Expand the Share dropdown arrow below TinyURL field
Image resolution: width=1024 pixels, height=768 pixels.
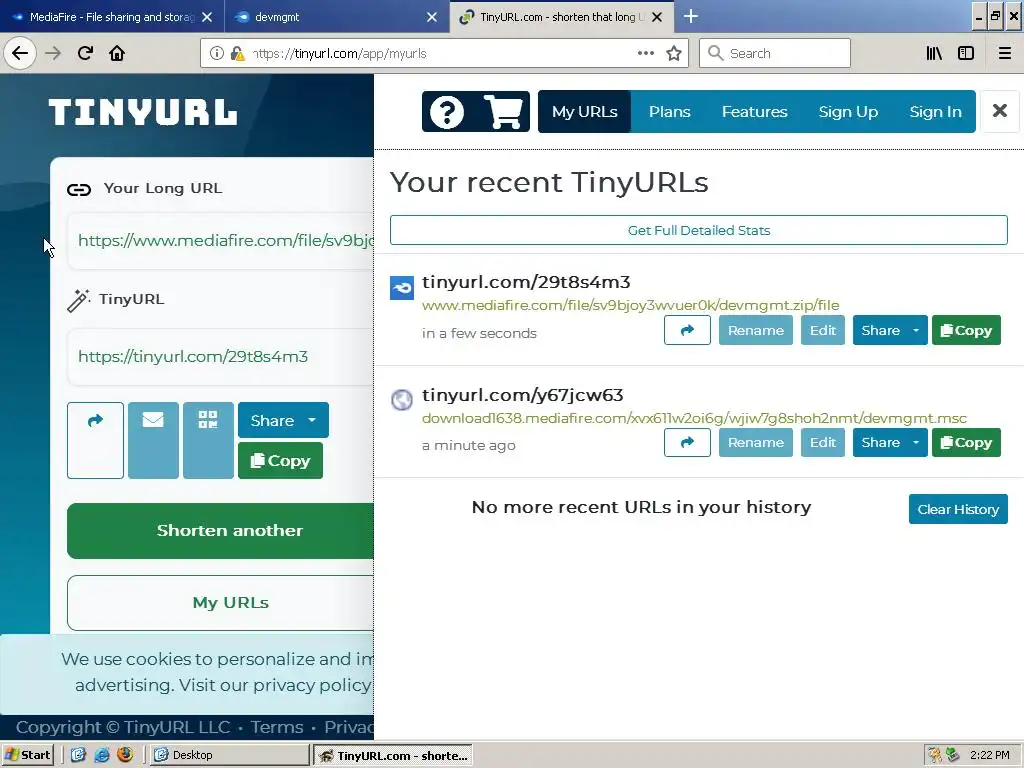coord(312,420)
